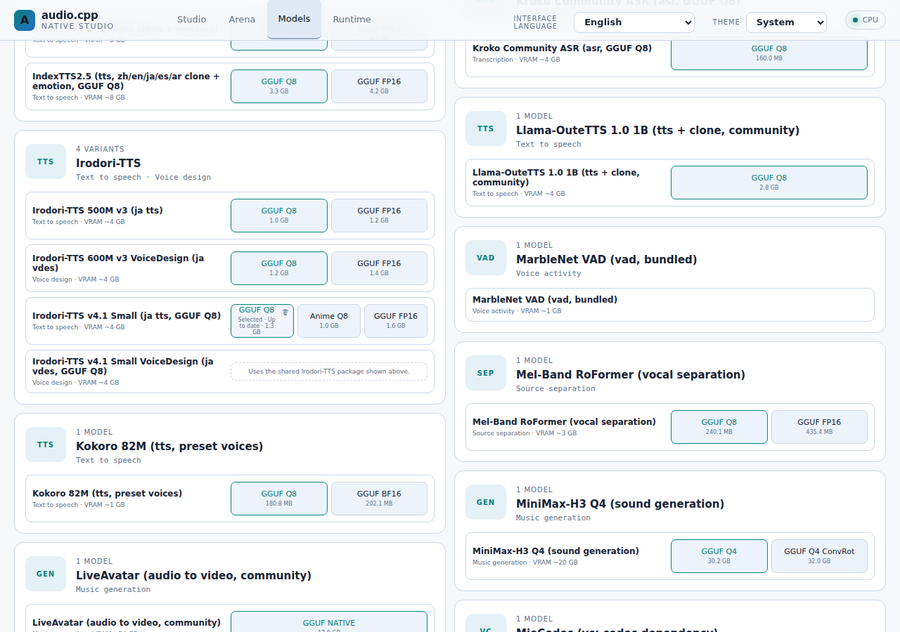Select Anime Q8 variant for Irodori-TTS v4.1
This screenshot has height=632, width=900.
[329, 321]
